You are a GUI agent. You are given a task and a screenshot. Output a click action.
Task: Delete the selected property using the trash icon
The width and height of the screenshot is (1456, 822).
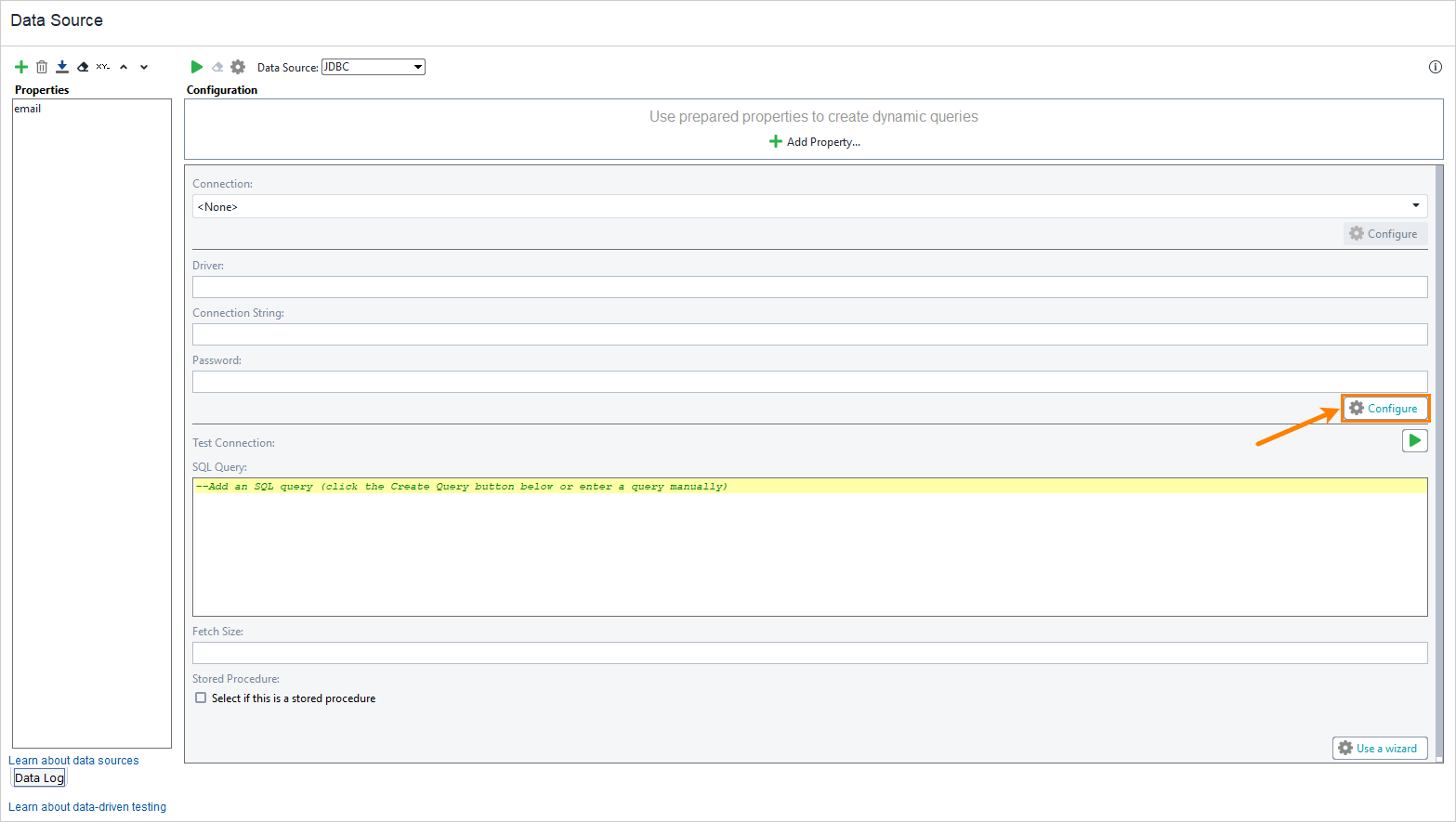point(42,66)
